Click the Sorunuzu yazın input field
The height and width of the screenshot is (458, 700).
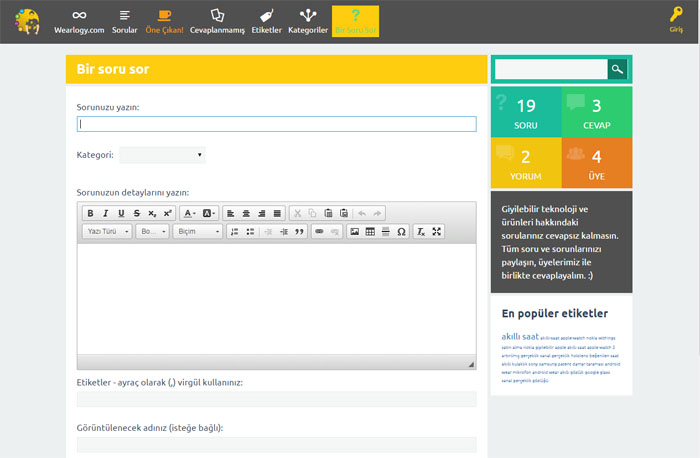point(276,124)
